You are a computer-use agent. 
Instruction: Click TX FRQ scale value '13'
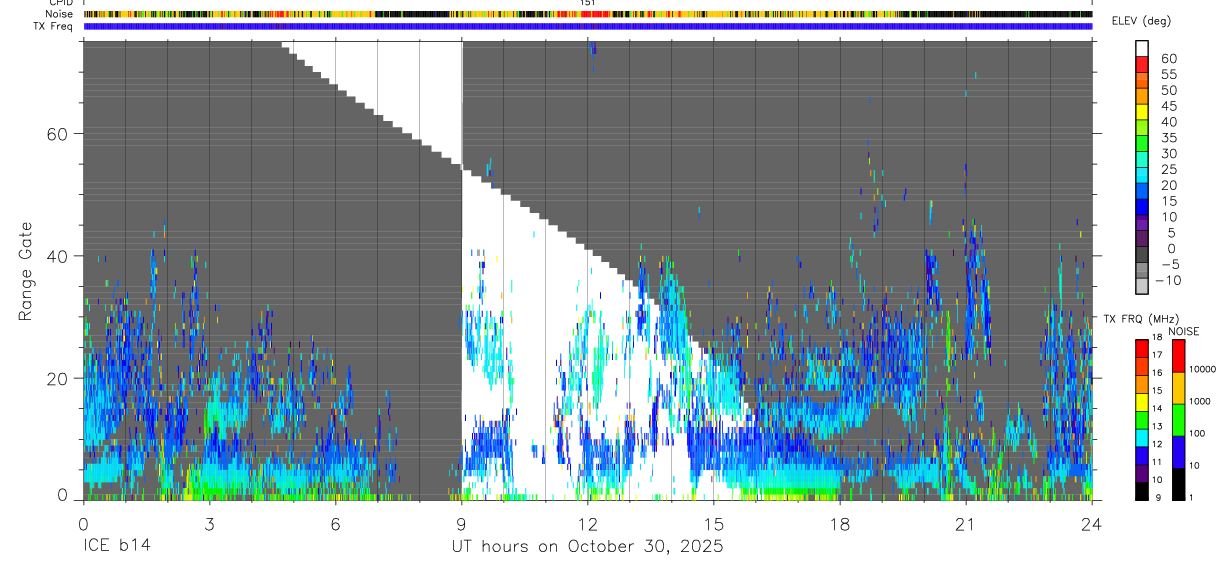tap(1157, 426)
